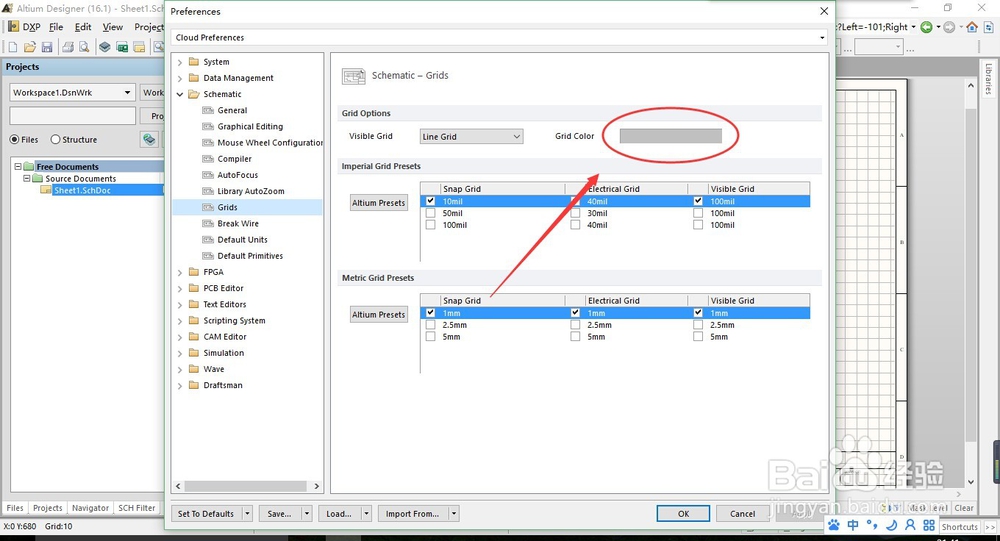Viewport: 1000px width, 541px height.
Task: Click the green Back navigation arrow
Action: (926, 27)
